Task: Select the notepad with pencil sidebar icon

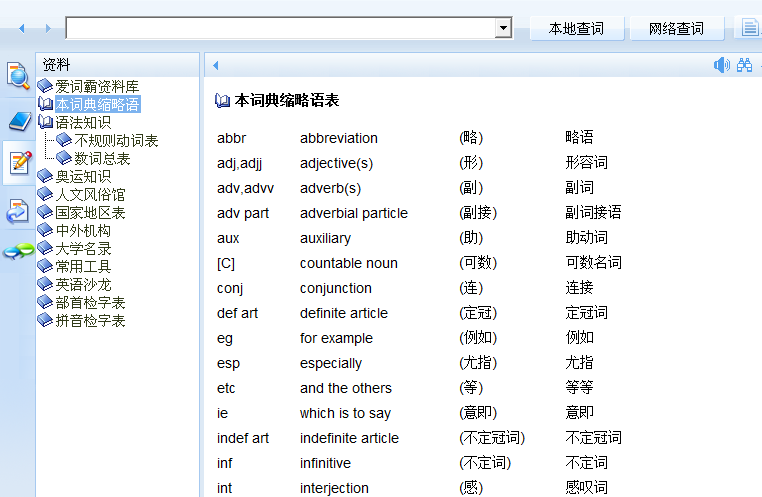Action: point(18,163)
